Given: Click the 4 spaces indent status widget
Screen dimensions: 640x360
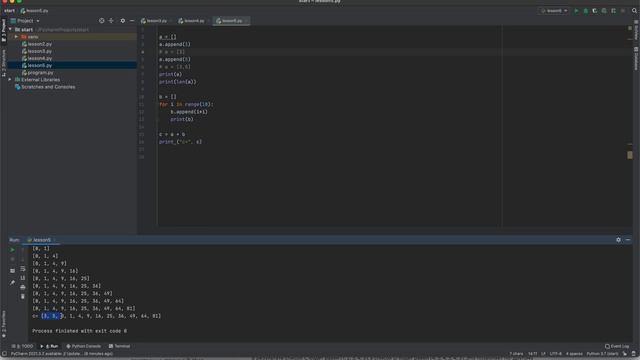Looking at the screenshot, I should point(574,354).
